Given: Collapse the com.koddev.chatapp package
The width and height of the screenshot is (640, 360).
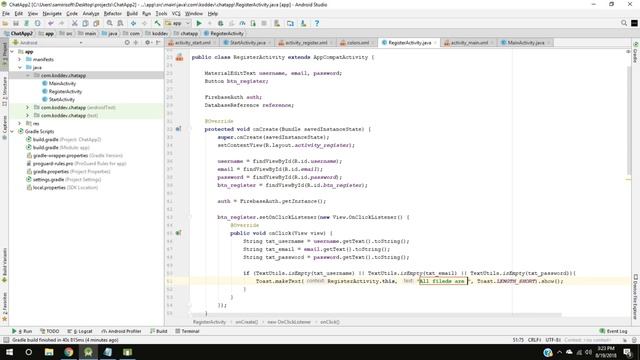Looking at the screenshot, I should [x=28, y=76].
